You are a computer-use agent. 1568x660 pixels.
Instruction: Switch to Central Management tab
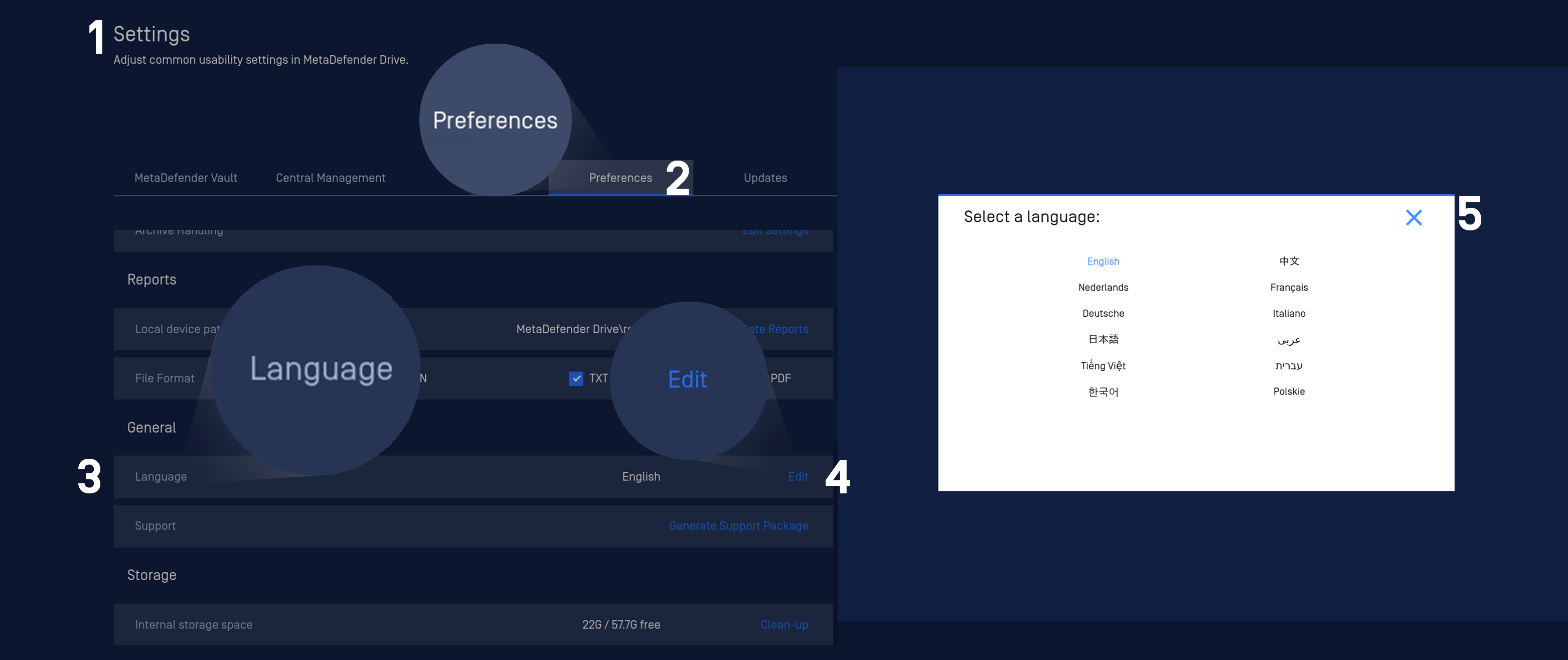pyautogui.click(x=331, y=178)
